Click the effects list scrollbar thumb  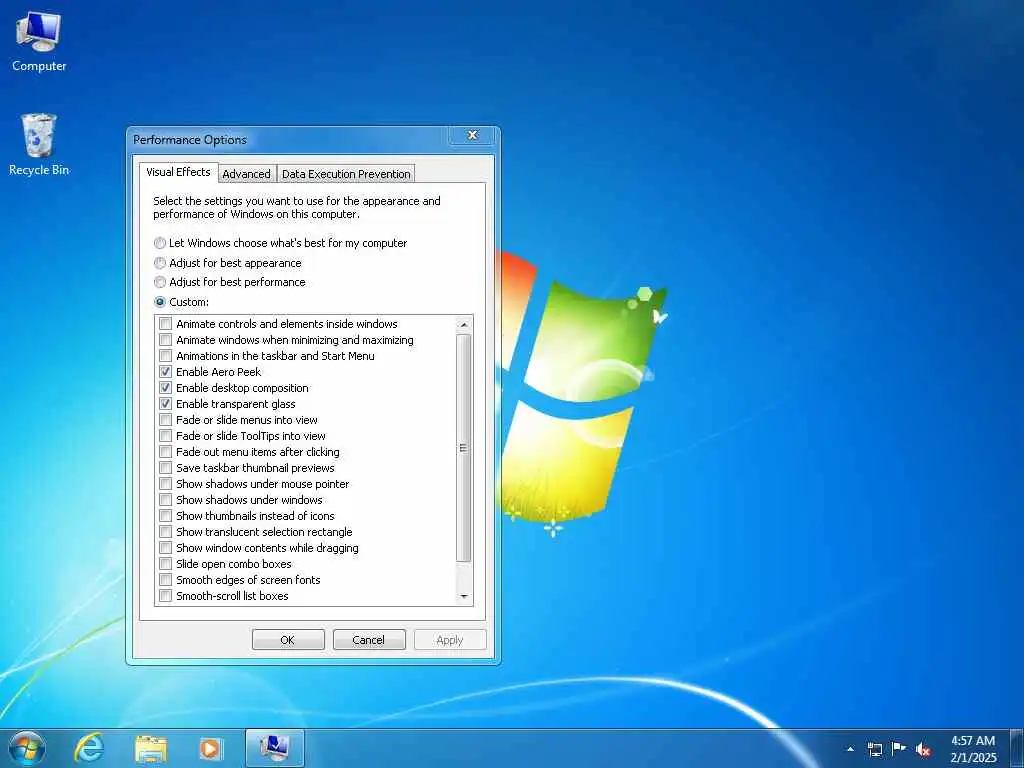coord(464,448)
